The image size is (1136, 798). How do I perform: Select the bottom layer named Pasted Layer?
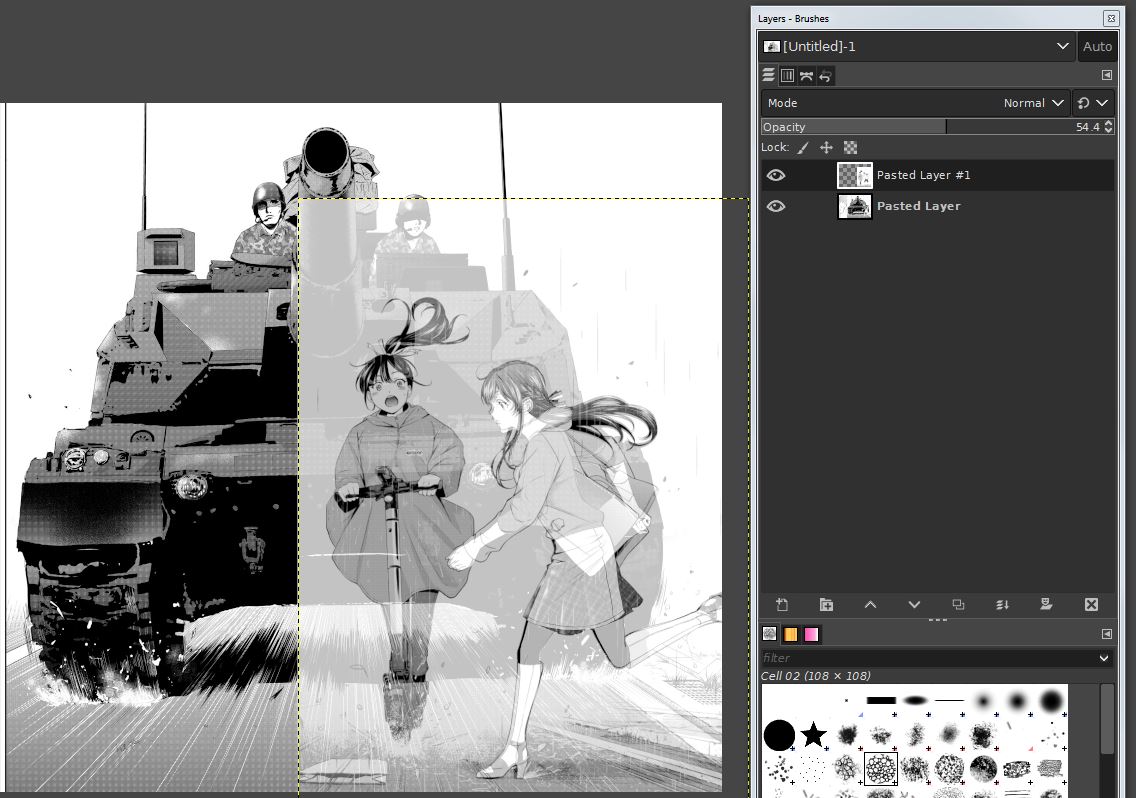coord(919,207)
